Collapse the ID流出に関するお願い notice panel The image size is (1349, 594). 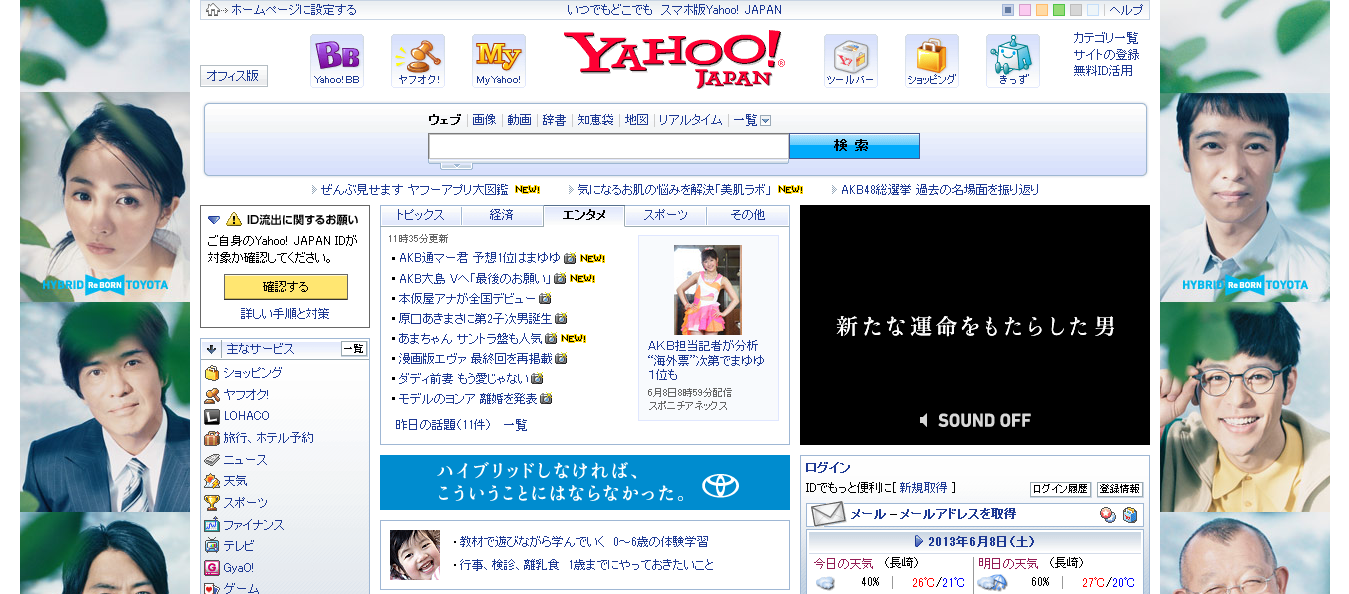pyautogui.click(x=214, y=219)
